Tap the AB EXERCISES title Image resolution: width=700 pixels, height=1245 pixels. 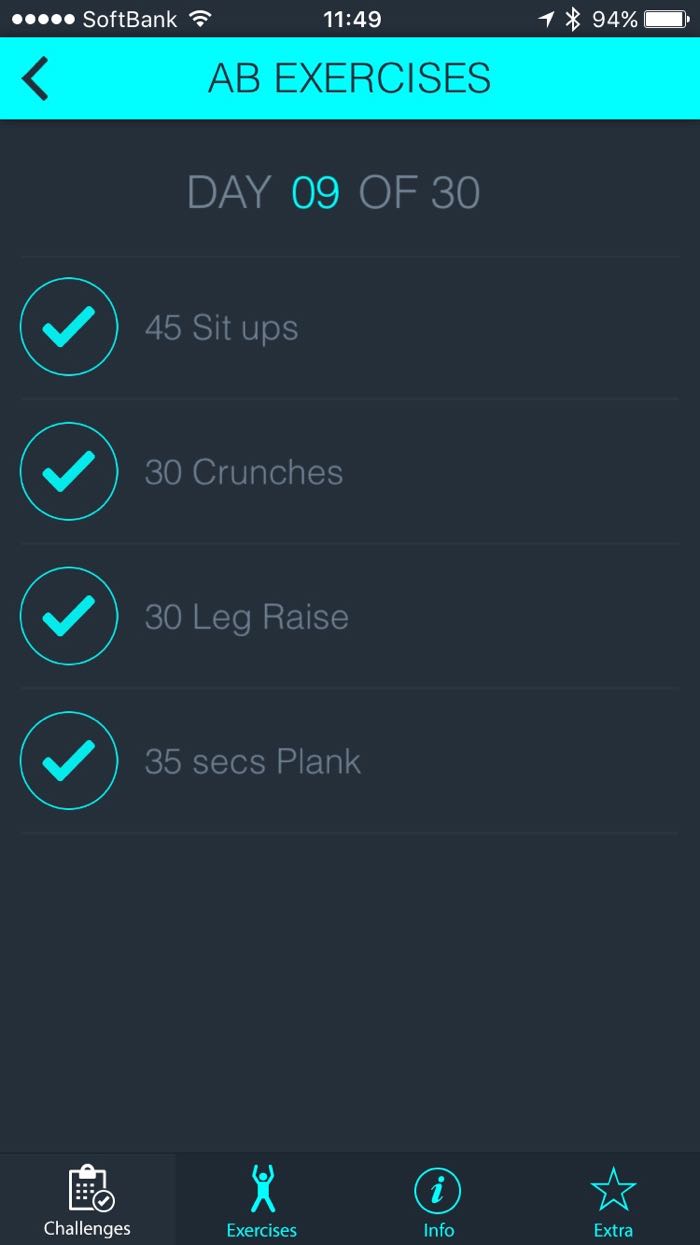click(349, 79)
